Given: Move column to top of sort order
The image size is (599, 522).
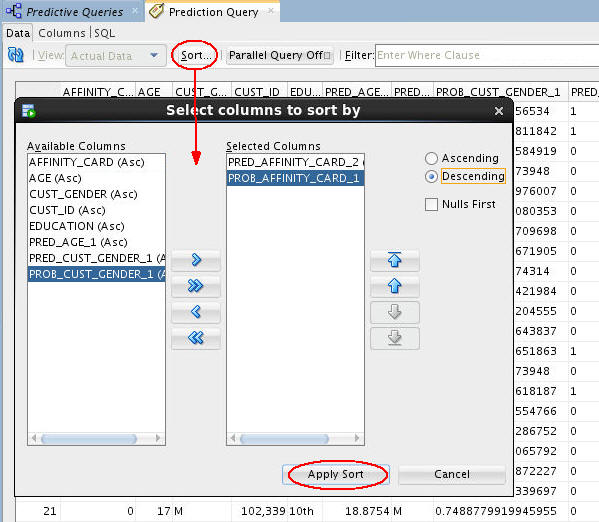Looking at the screenshot, I should (x=395, y=260).
